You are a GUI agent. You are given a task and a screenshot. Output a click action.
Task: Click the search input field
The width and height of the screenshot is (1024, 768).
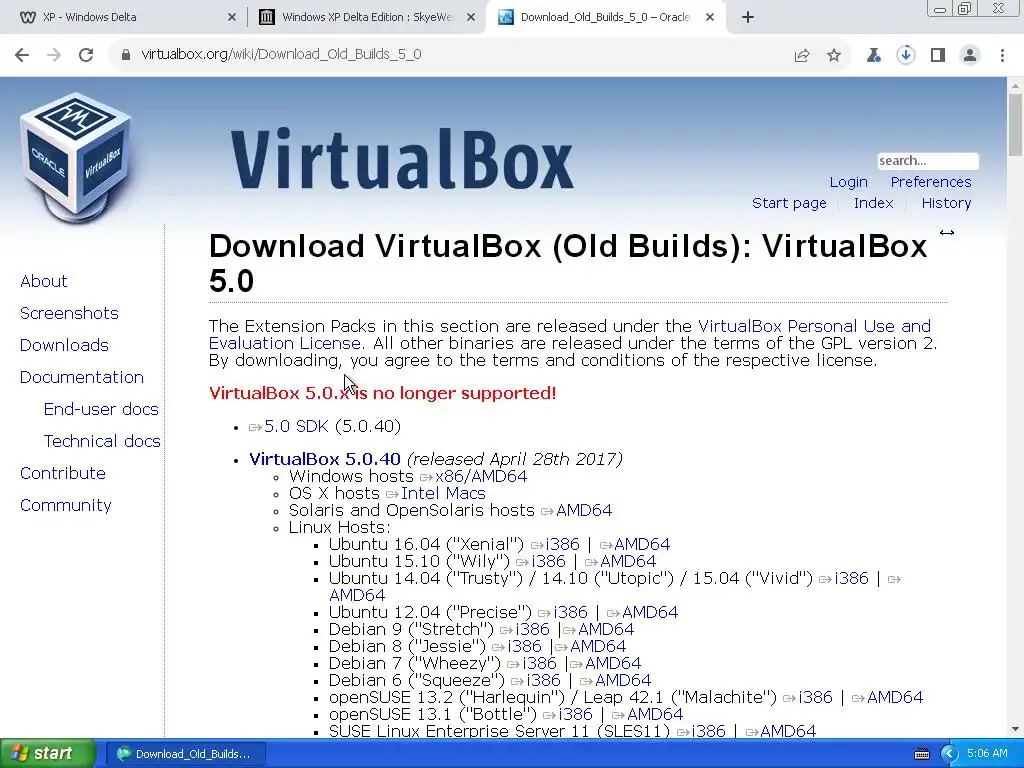(x=927, y=161)
